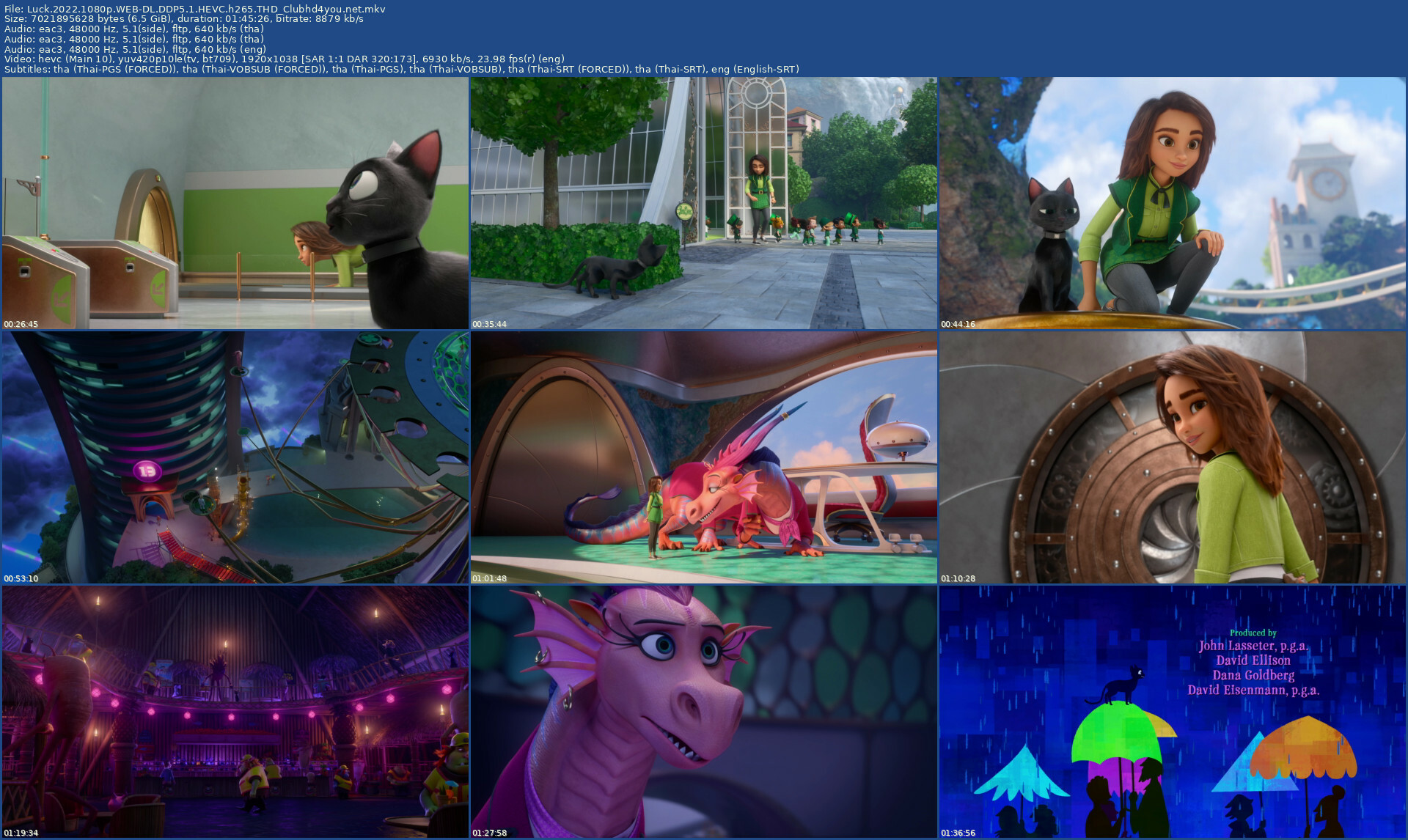The width and height of the screenshot is (1408, 840).
Task: Click the second Thai eac3 audio line
Action: point(134,39)
